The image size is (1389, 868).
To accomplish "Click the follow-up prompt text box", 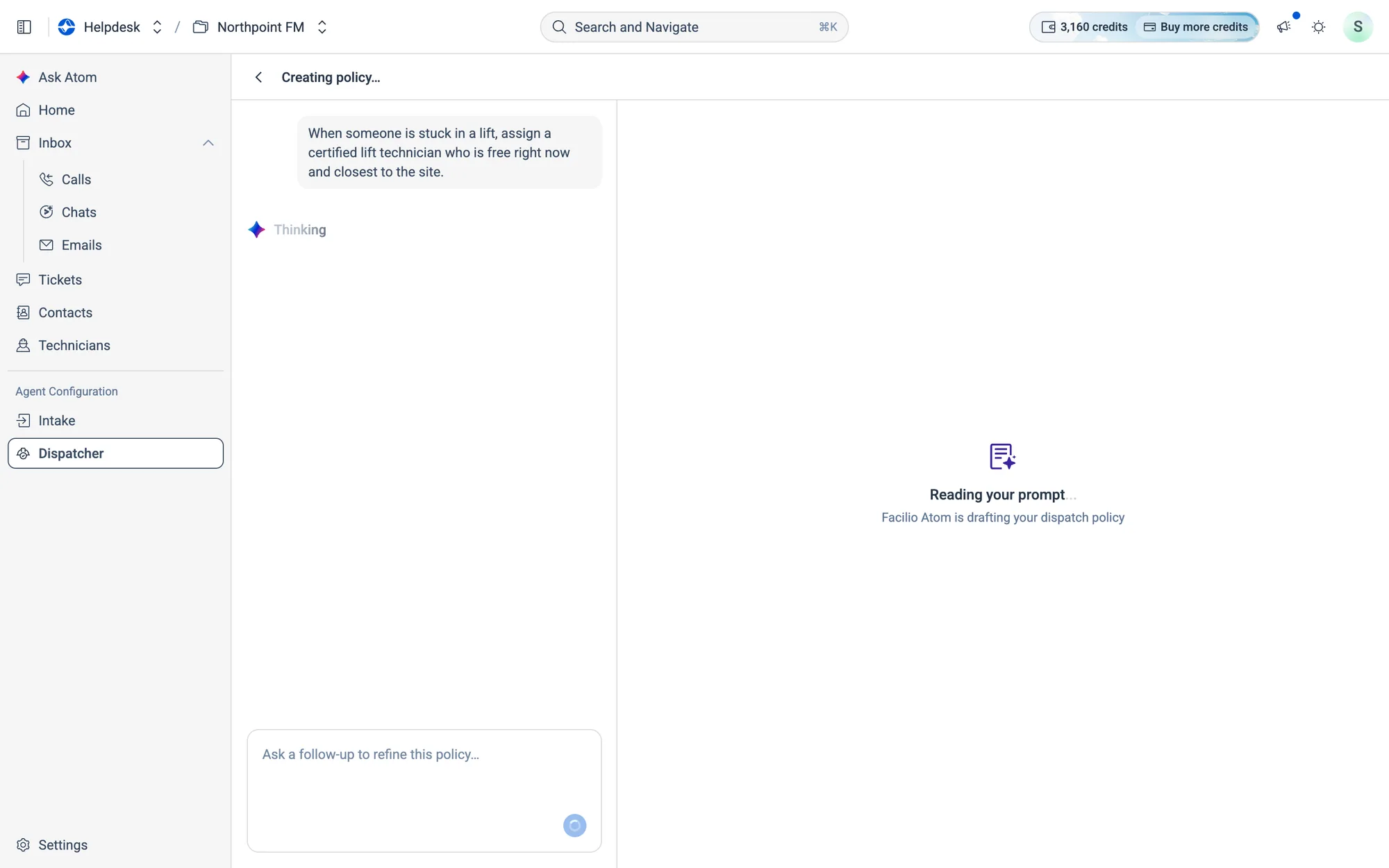I will click(x=424, y=791).
